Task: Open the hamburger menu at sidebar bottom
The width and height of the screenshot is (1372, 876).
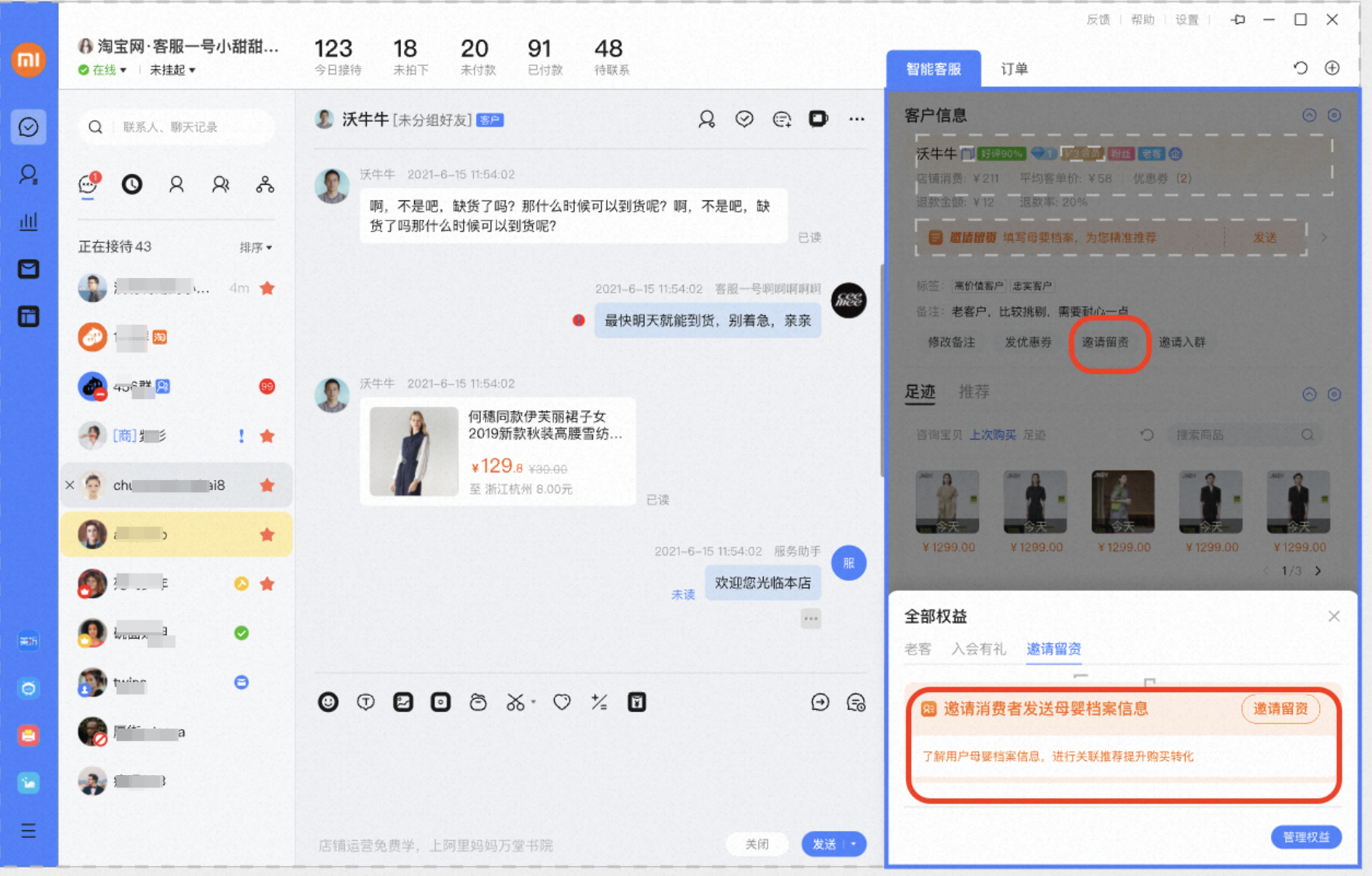Action: [x=29, y=831]
